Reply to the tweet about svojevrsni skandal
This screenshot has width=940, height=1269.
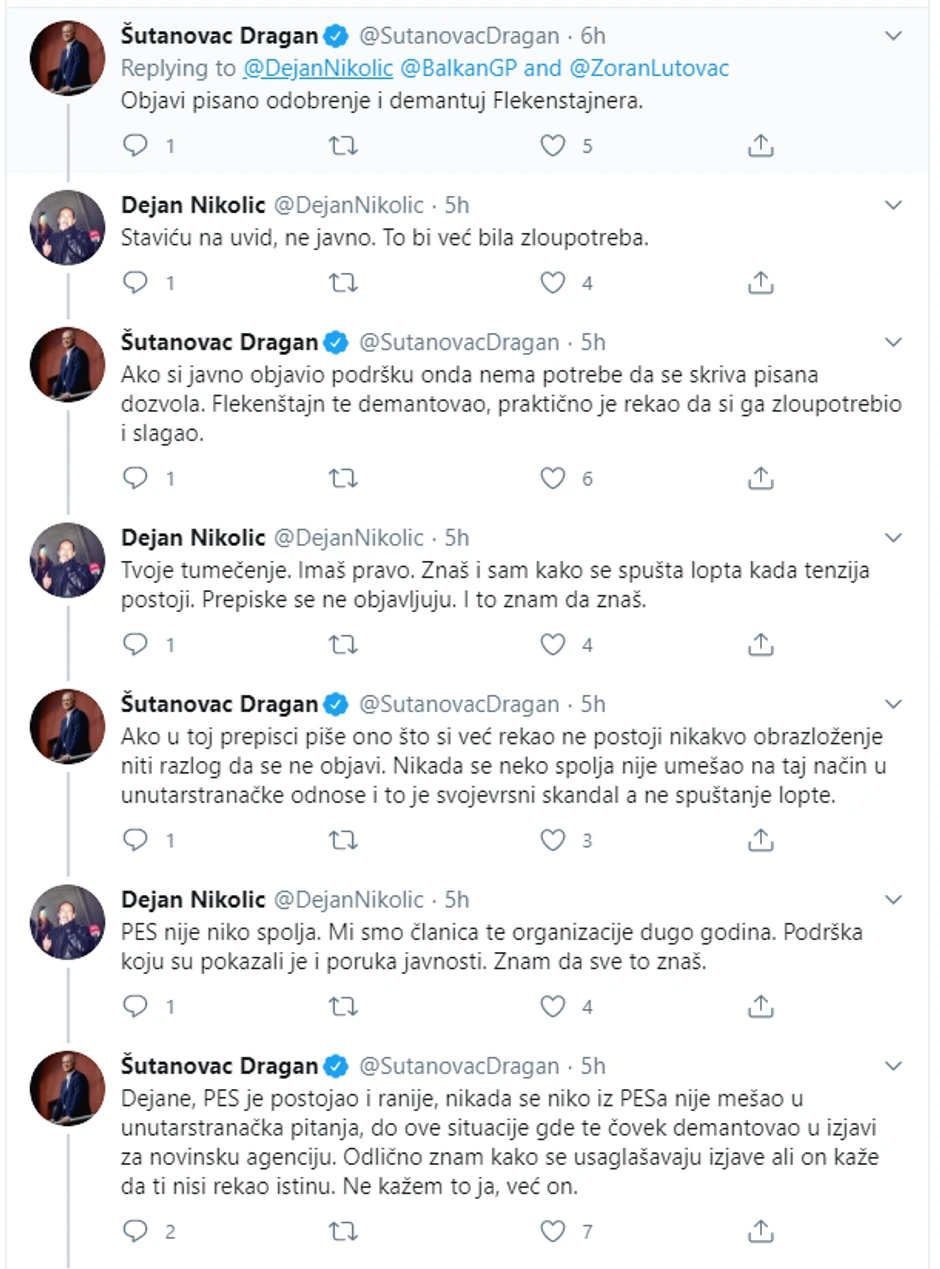[x=136, y=840]
